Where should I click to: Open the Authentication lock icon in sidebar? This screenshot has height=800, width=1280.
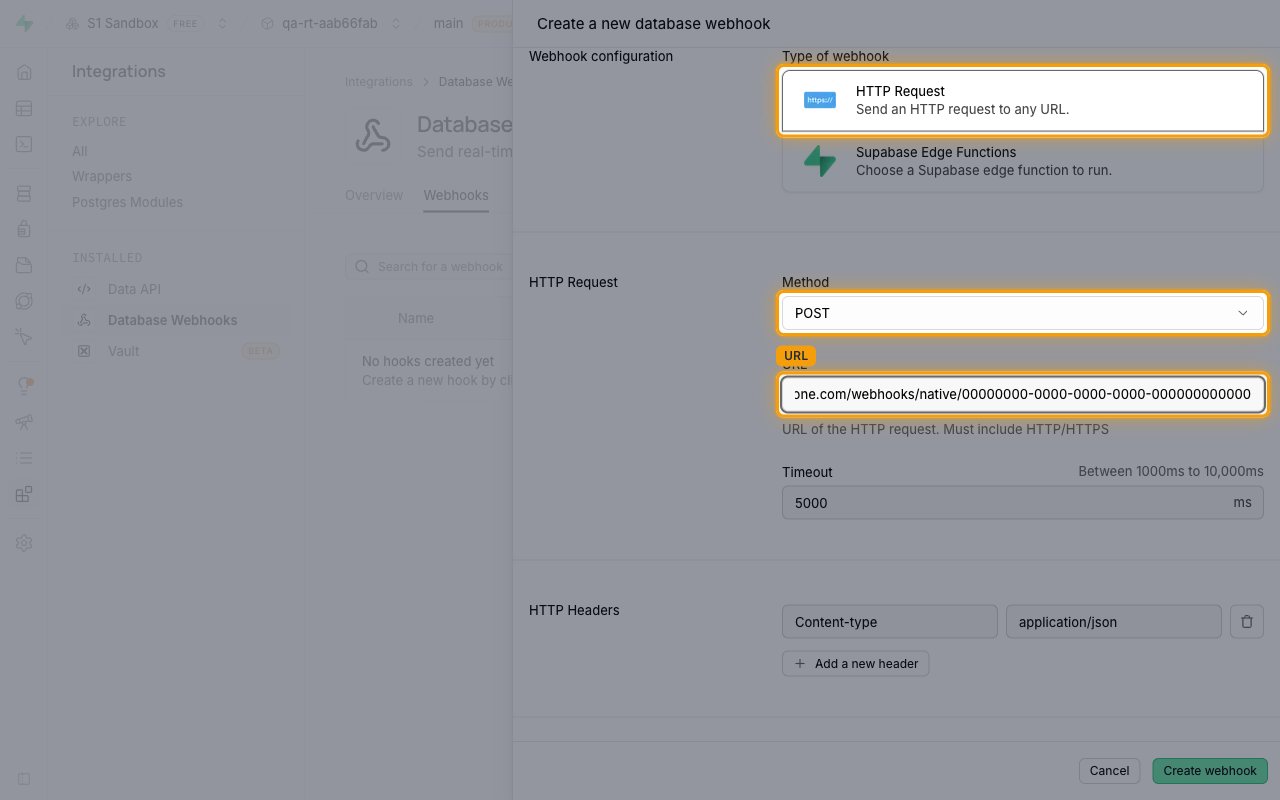(24, 229)
